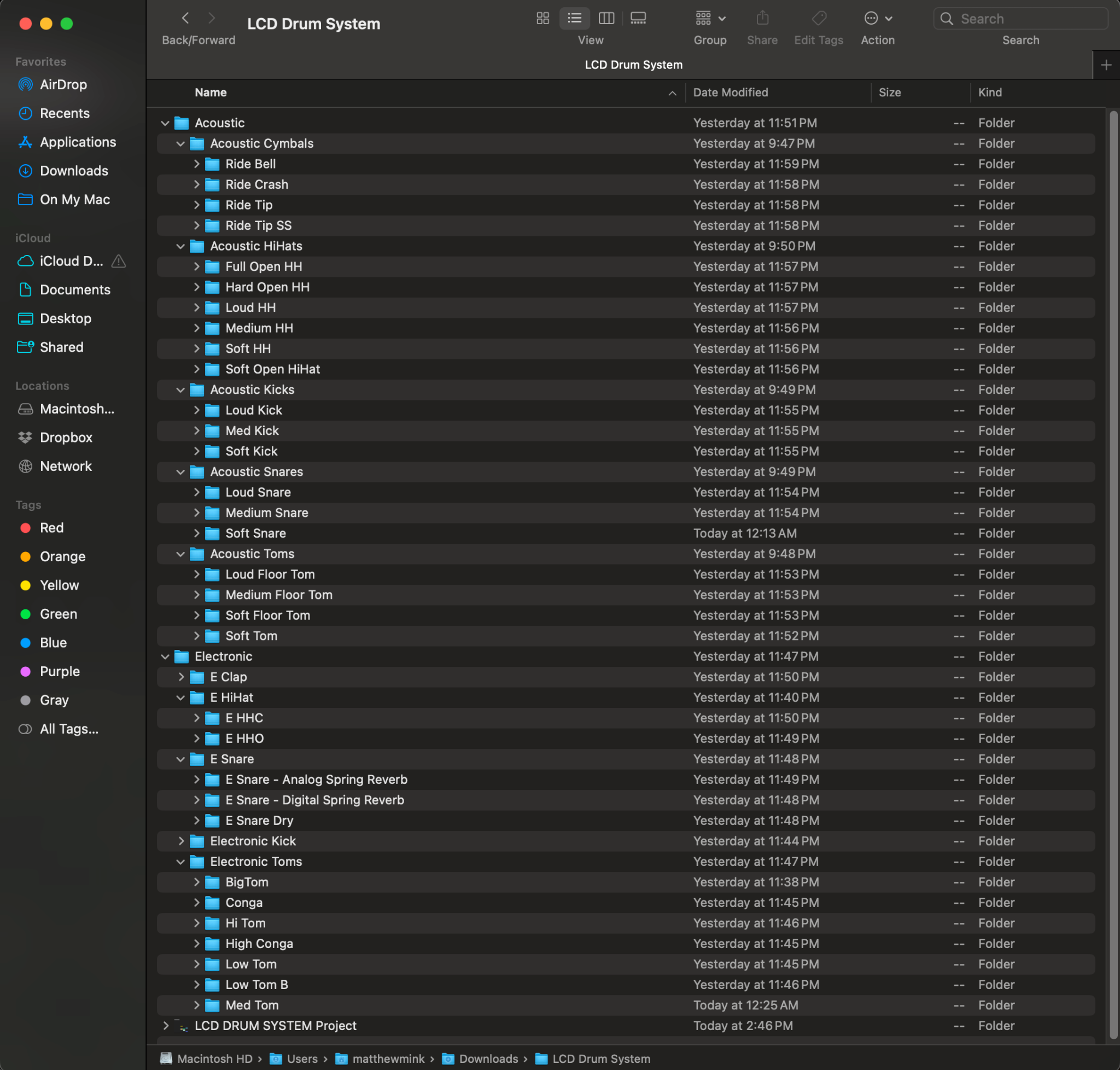The height and width of the screenshot is (1070, 1120).
Task: Switch to list view
Action: (x=574, y=18)
